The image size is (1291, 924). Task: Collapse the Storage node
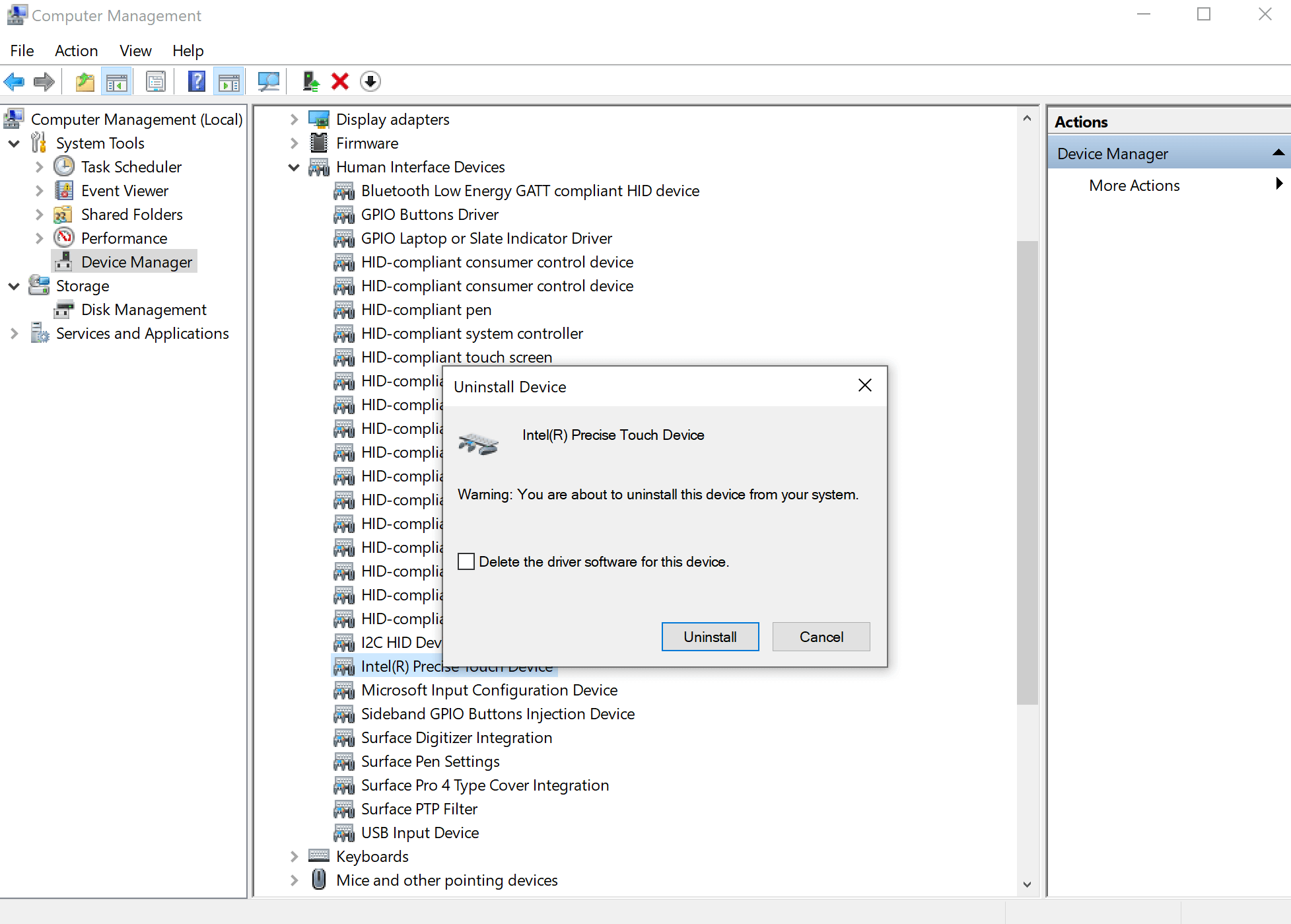pos(14,285)
